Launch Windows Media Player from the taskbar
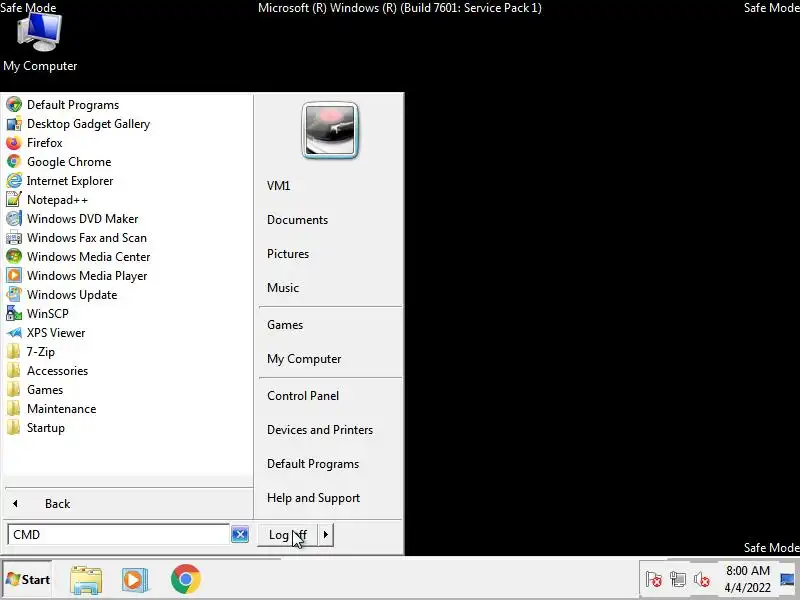 pos(135,580)
